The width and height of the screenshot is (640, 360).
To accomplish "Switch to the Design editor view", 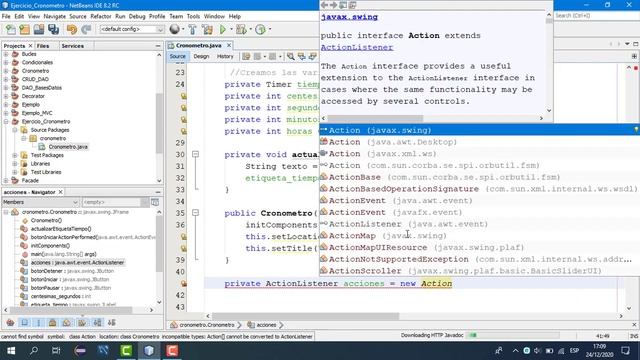I will (x=201, y=56).
